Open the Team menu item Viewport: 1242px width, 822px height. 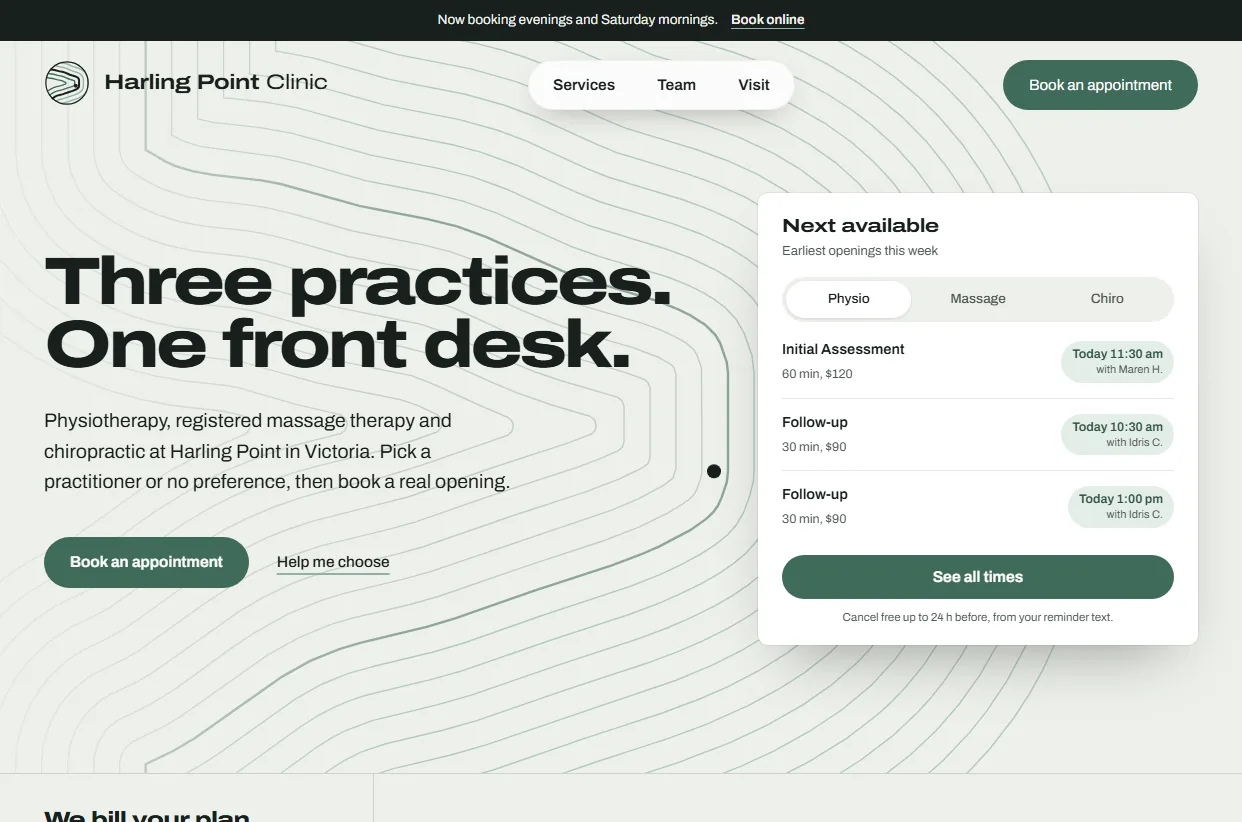(x=676, y=85)
